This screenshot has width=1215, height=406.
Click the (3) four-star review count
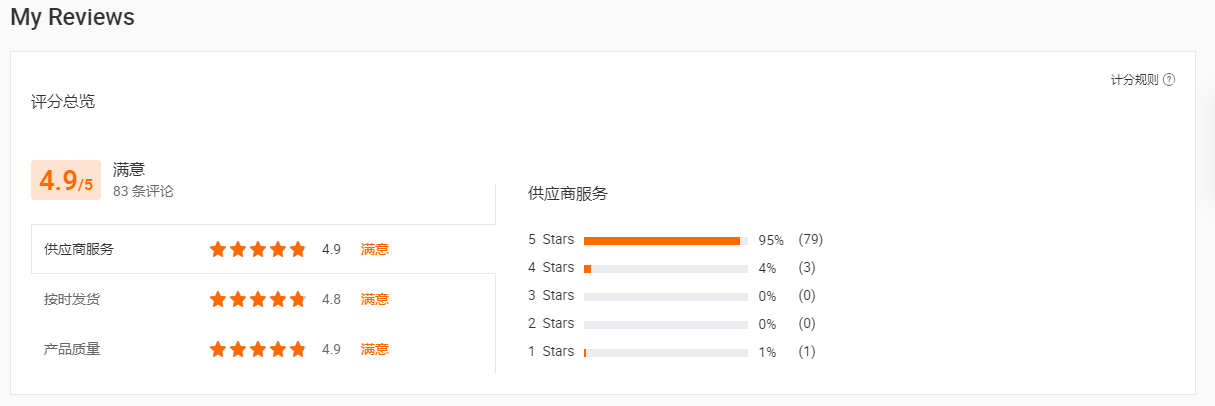[807, 268]
